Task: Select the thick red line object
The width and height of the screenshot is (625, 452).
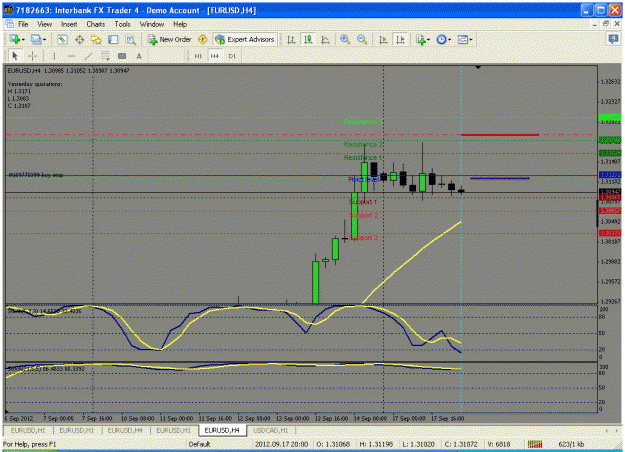Action: (x=500, y=135)
